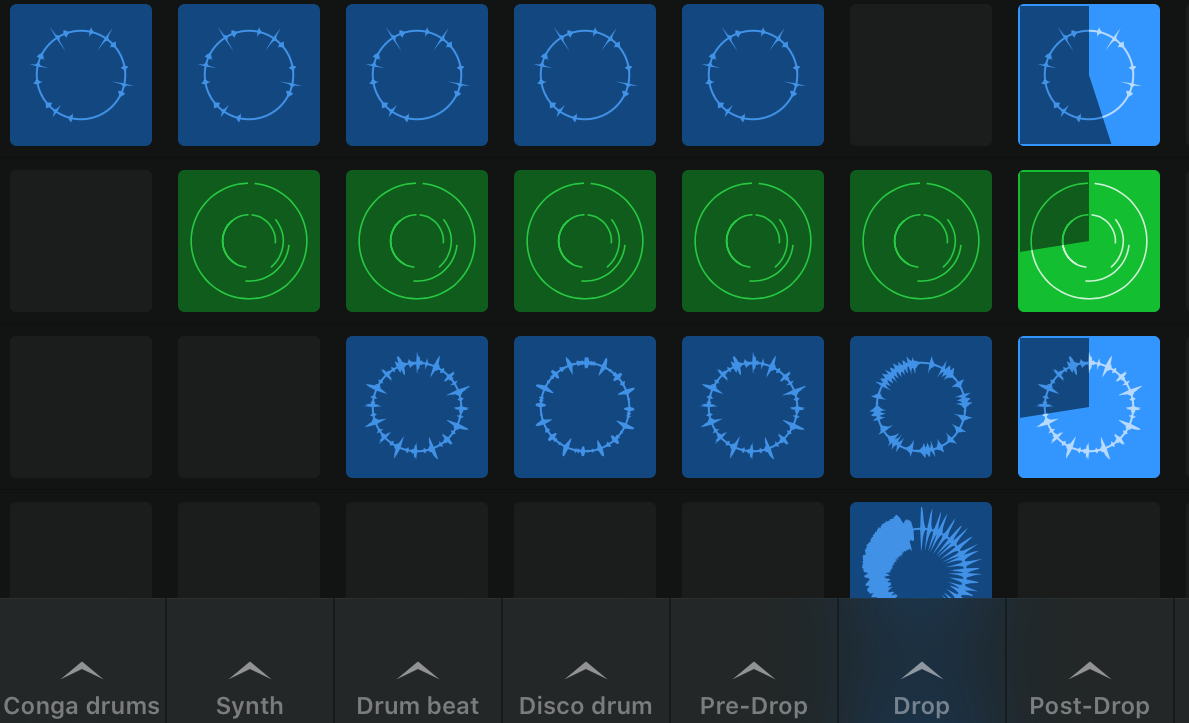Stop the playing top-row blue cell in Post-Drop column

click(x=1089, y=75)
